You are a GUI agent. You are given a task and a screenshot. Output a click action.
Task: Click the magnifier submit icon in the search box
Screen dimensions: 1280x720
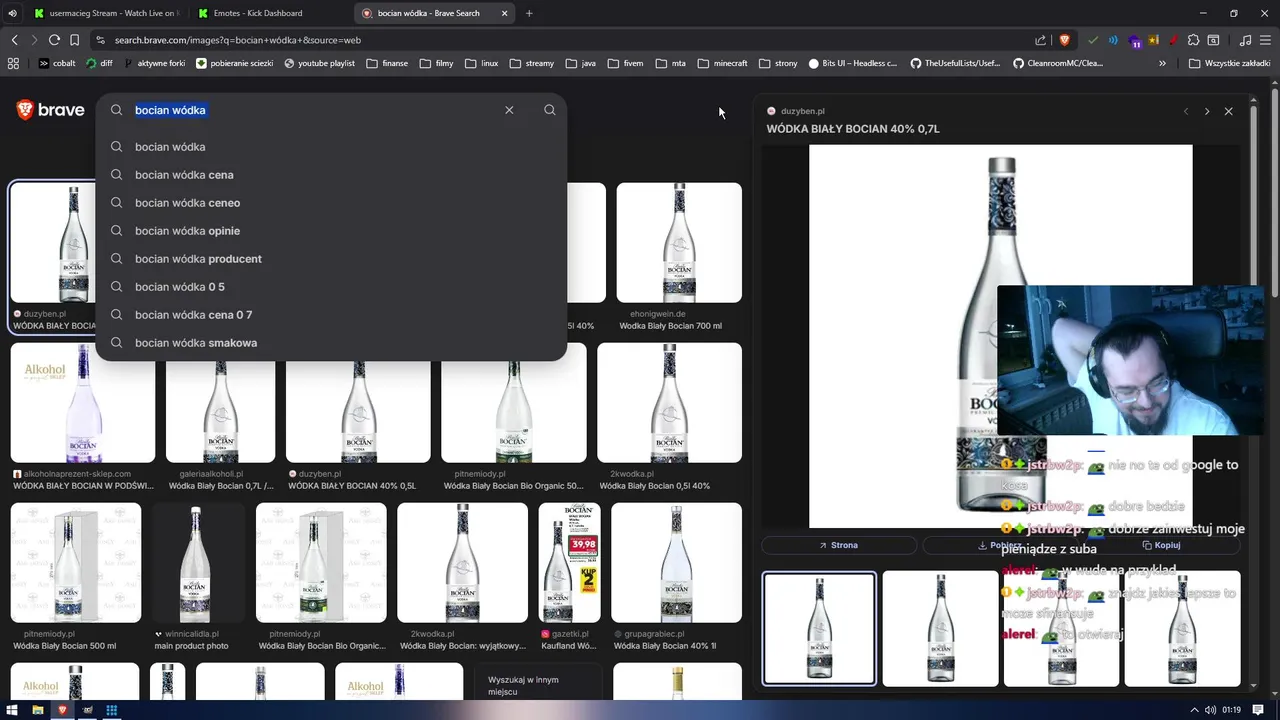tap(550, 110)
